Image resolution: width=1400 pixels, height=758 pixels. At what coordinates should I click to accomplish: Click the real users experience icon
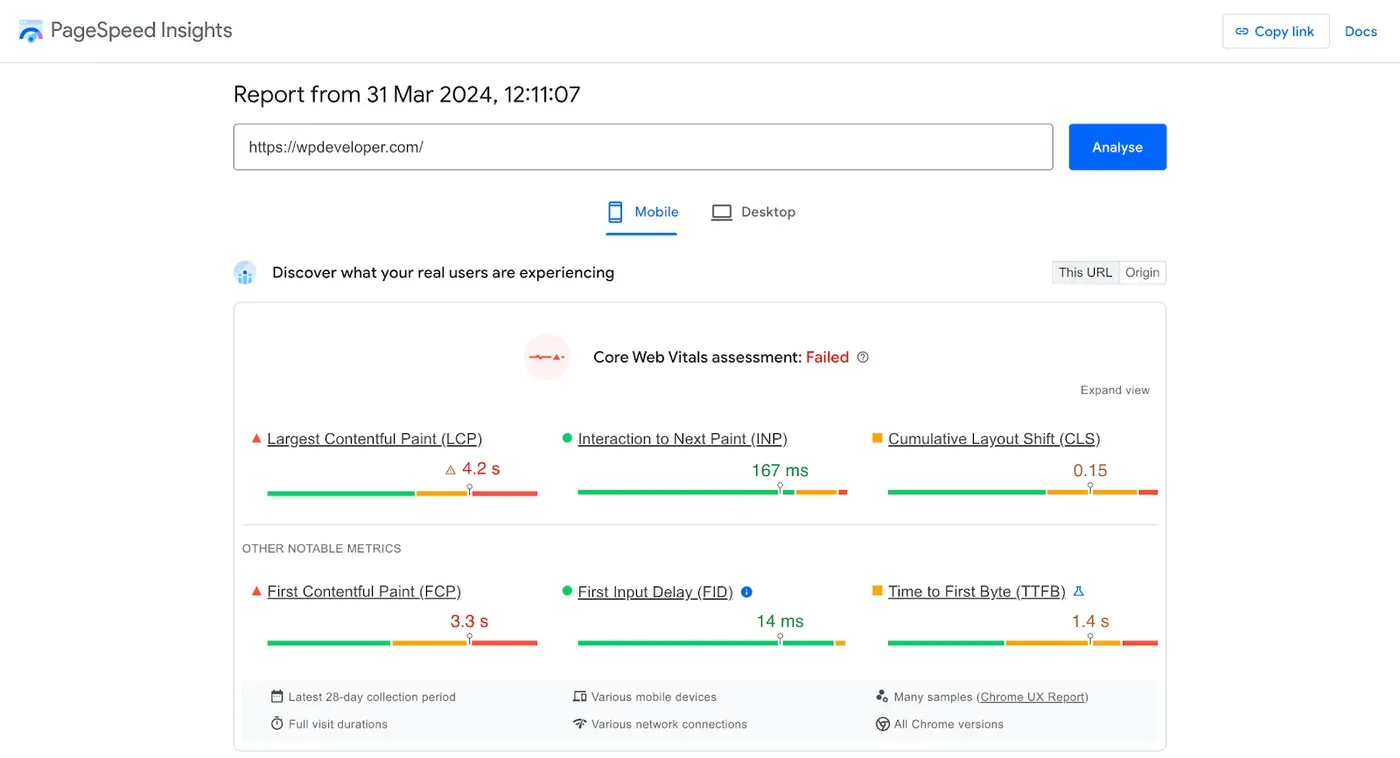click(245, 273)
